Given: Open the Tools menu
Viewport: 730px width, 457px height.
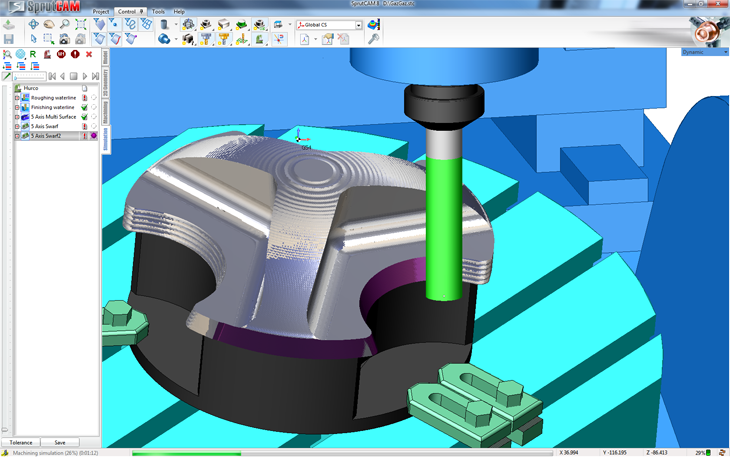Looking at the screenshot, I should (158, 12).
